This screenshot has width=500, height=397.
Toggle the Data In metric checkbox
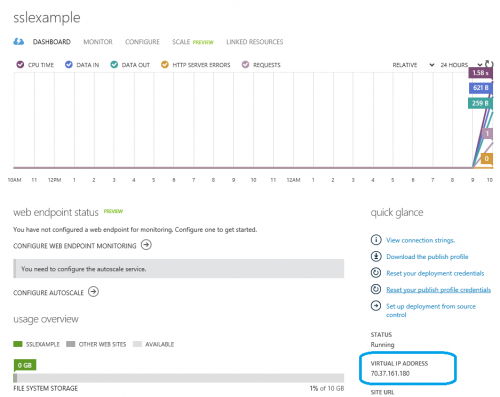coord(69,64)
